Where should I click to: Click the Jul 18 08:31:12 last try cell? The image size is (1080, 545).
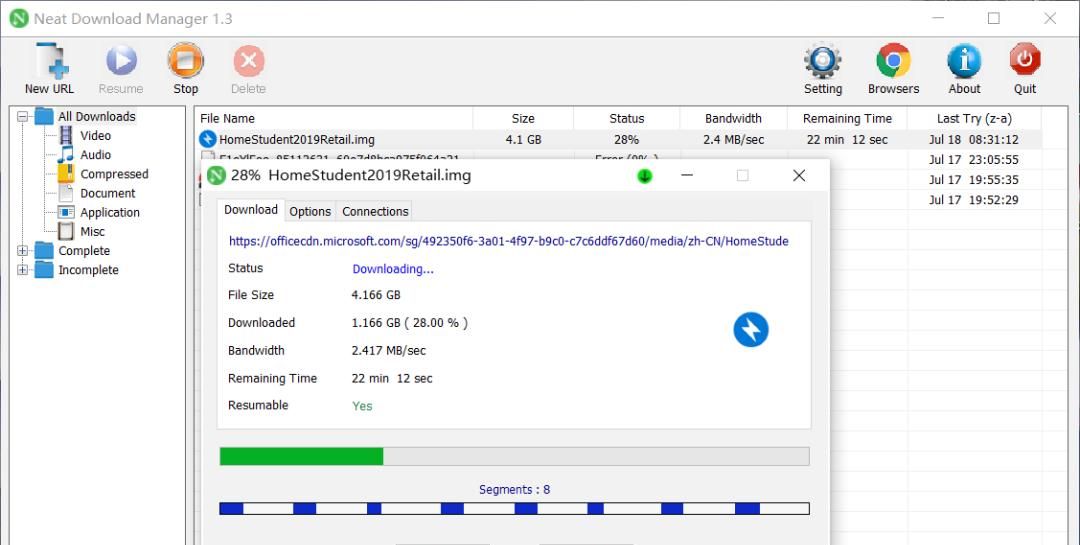pos(973,139)
